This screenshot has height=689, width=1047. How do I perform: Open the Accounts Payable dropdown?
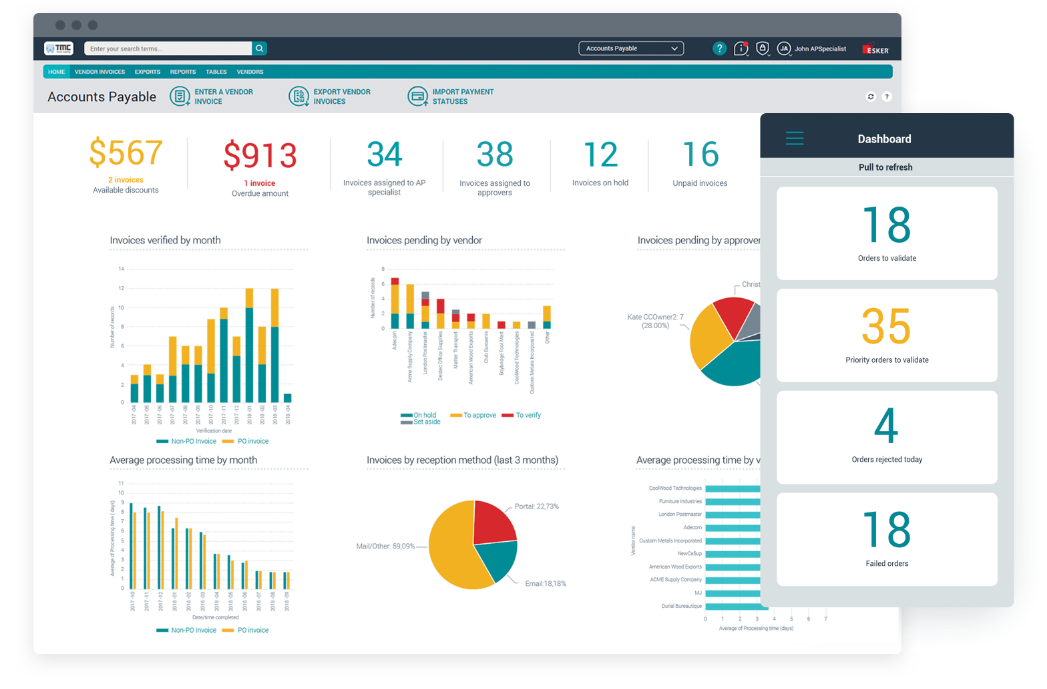pos(631,48)
